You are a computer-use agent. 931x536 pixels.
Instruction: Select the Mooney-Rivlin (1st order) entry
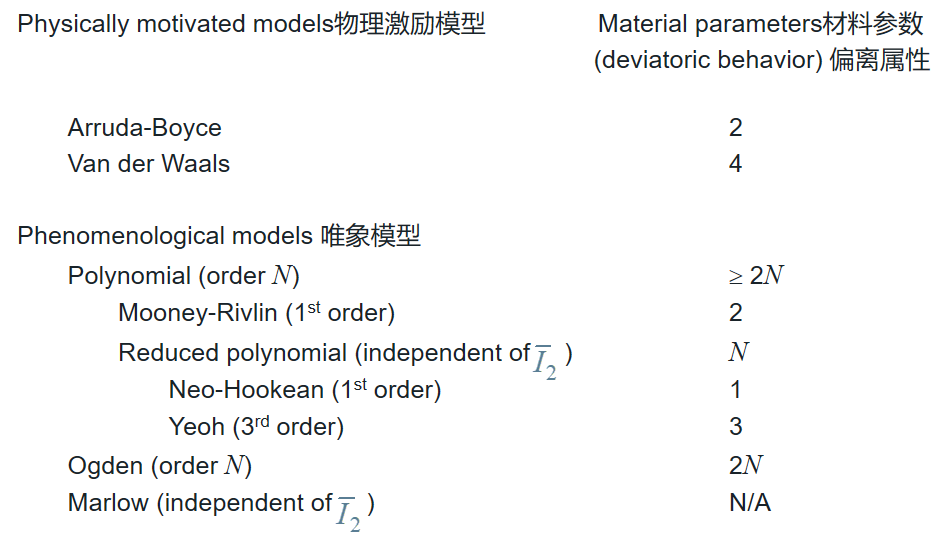point(256,312)
